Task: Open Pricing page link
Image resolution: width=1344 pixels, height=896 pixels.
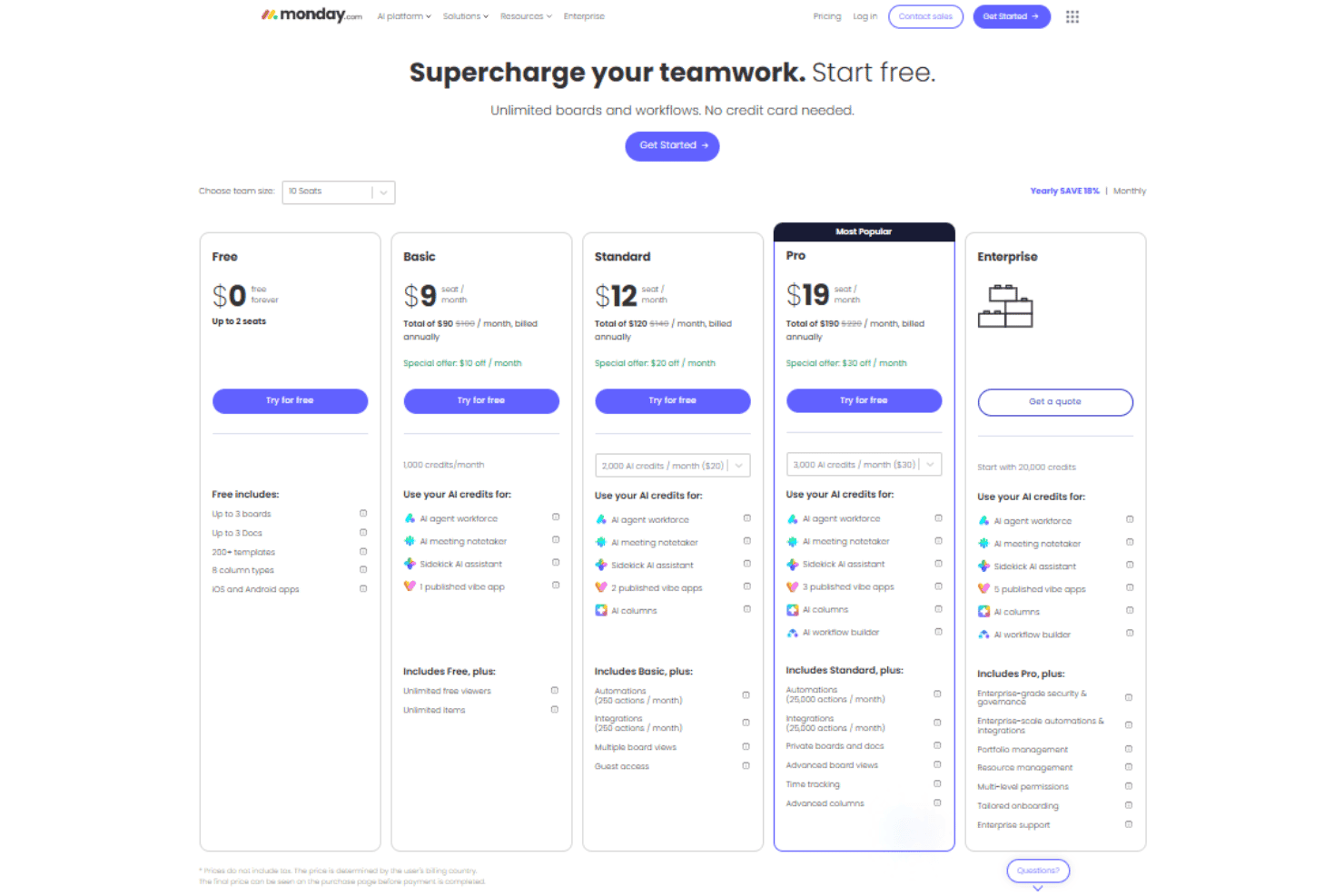Action: 827,16
